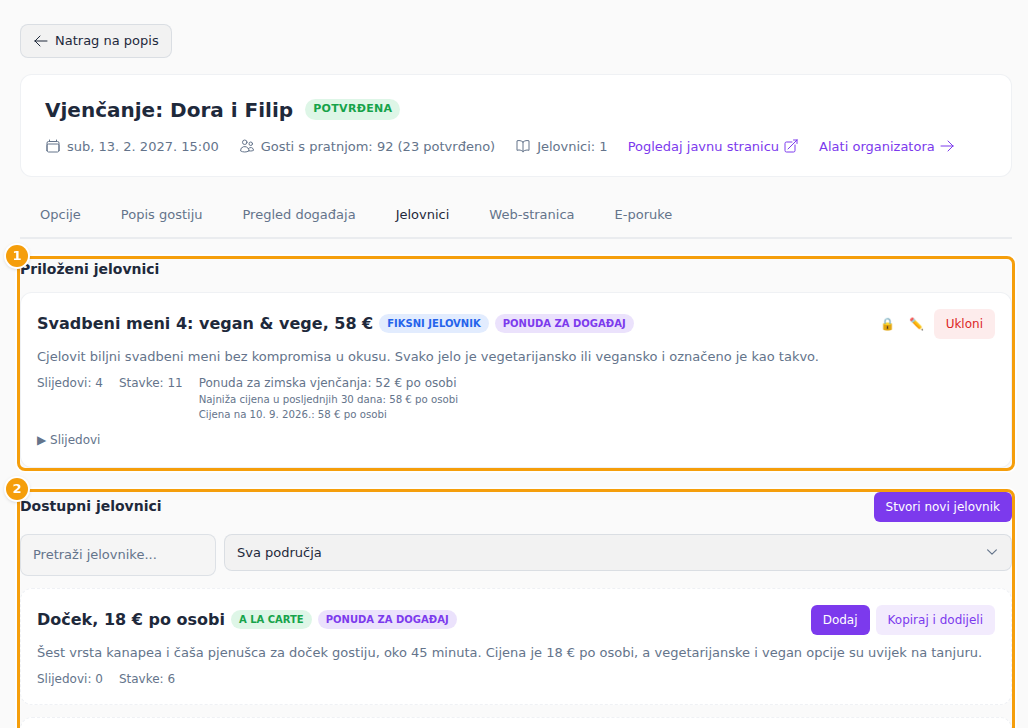Switch to the E-poruke tab
This screenshot has width=1028, height=728.
643,214
